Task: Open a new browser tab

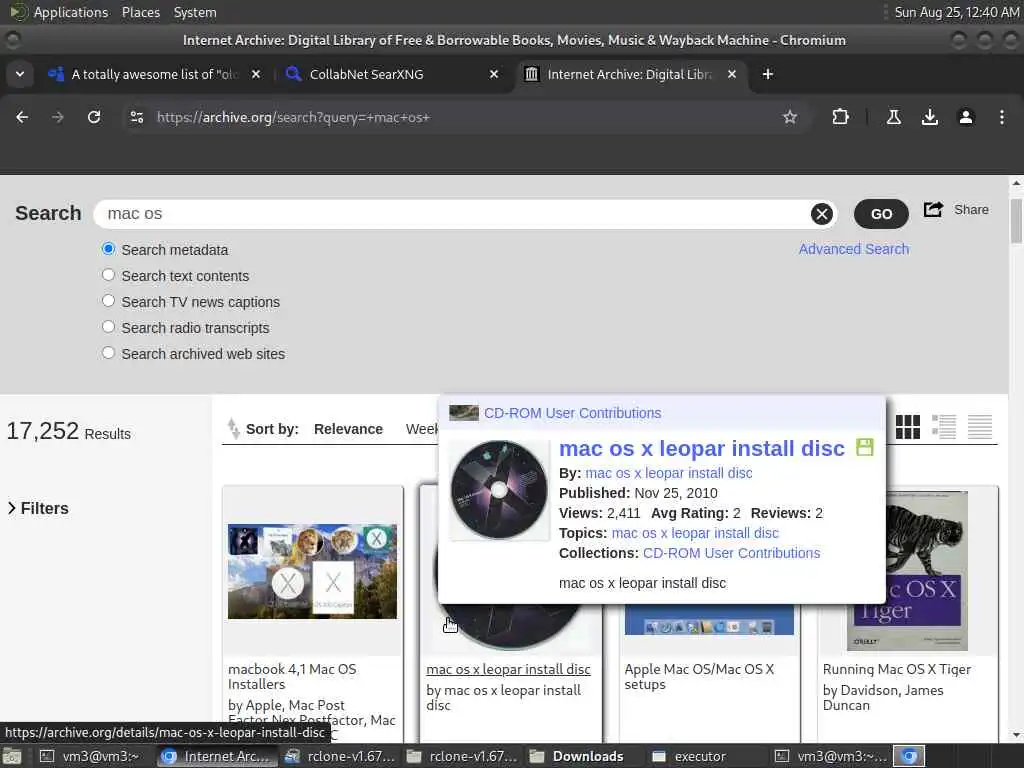Action: pyautogui.click(x=768, y=74)
